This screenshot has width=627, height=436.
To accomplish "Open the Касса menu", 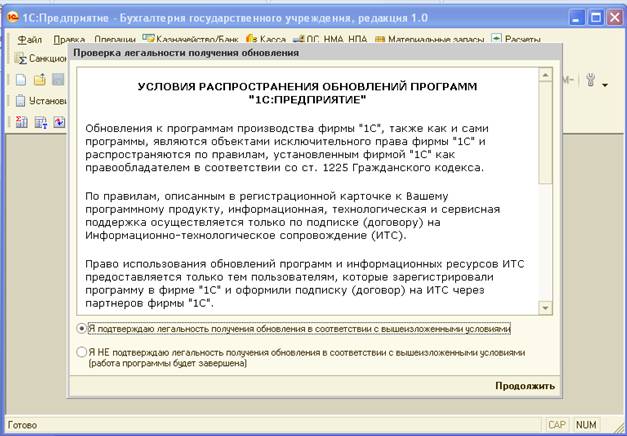I will (266, 40).
